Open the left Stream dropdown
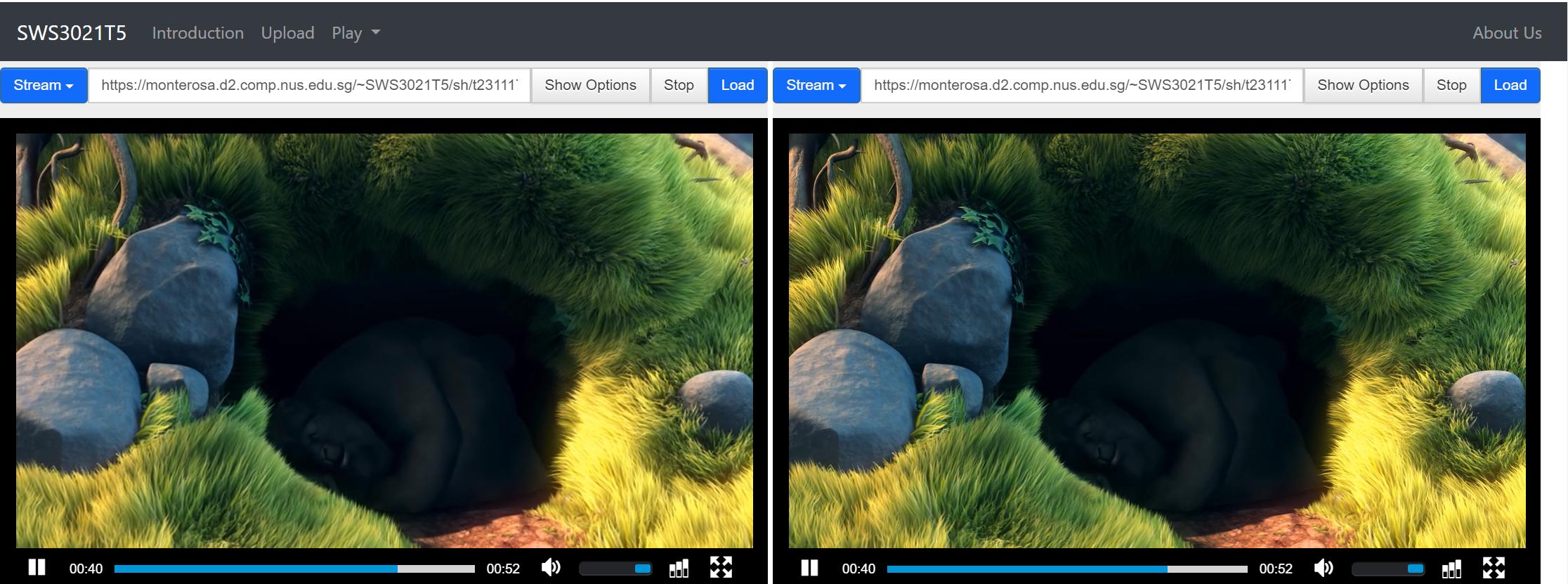Image resolution: width=1568 pixels, height=584 pixels. 44,85
